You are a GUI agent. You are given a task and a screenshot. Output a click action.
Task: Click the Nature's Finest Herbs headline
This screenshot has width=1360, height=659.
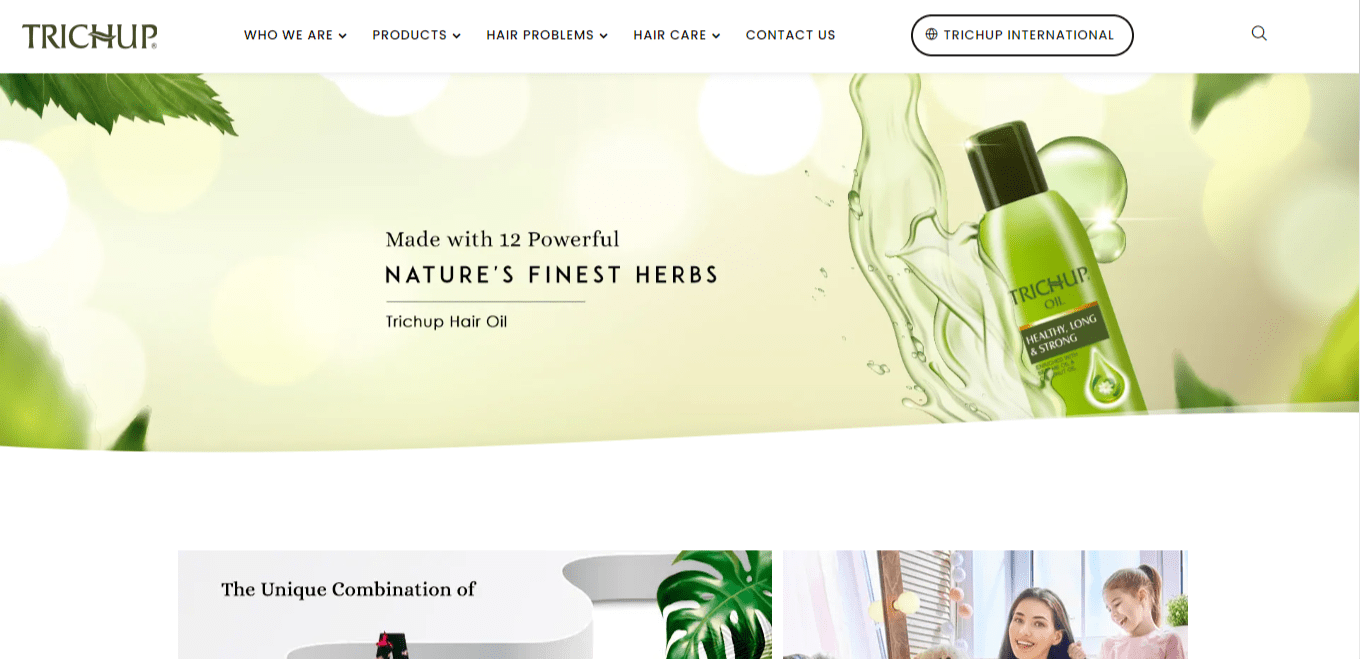click(x=552, y=275)
